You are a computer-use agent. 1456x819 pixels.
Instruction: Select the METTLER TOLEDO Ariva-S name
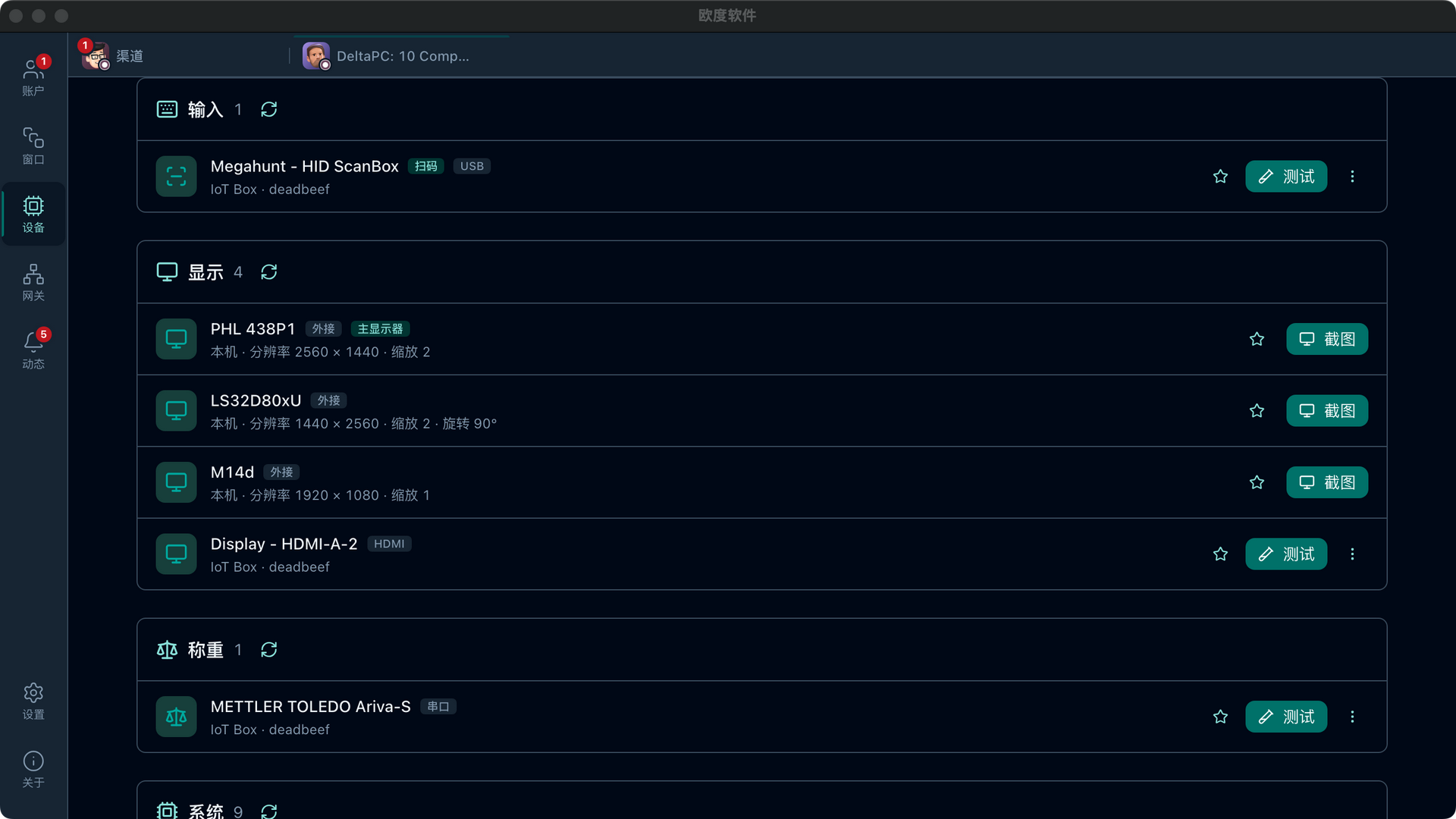click(310, 707)
